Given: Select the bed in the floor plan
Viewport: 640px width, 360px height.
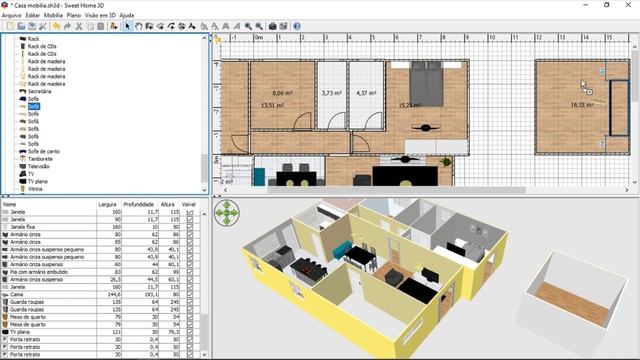Looking at the screenshot, I should pyautogui.click(x=426, y=84).
